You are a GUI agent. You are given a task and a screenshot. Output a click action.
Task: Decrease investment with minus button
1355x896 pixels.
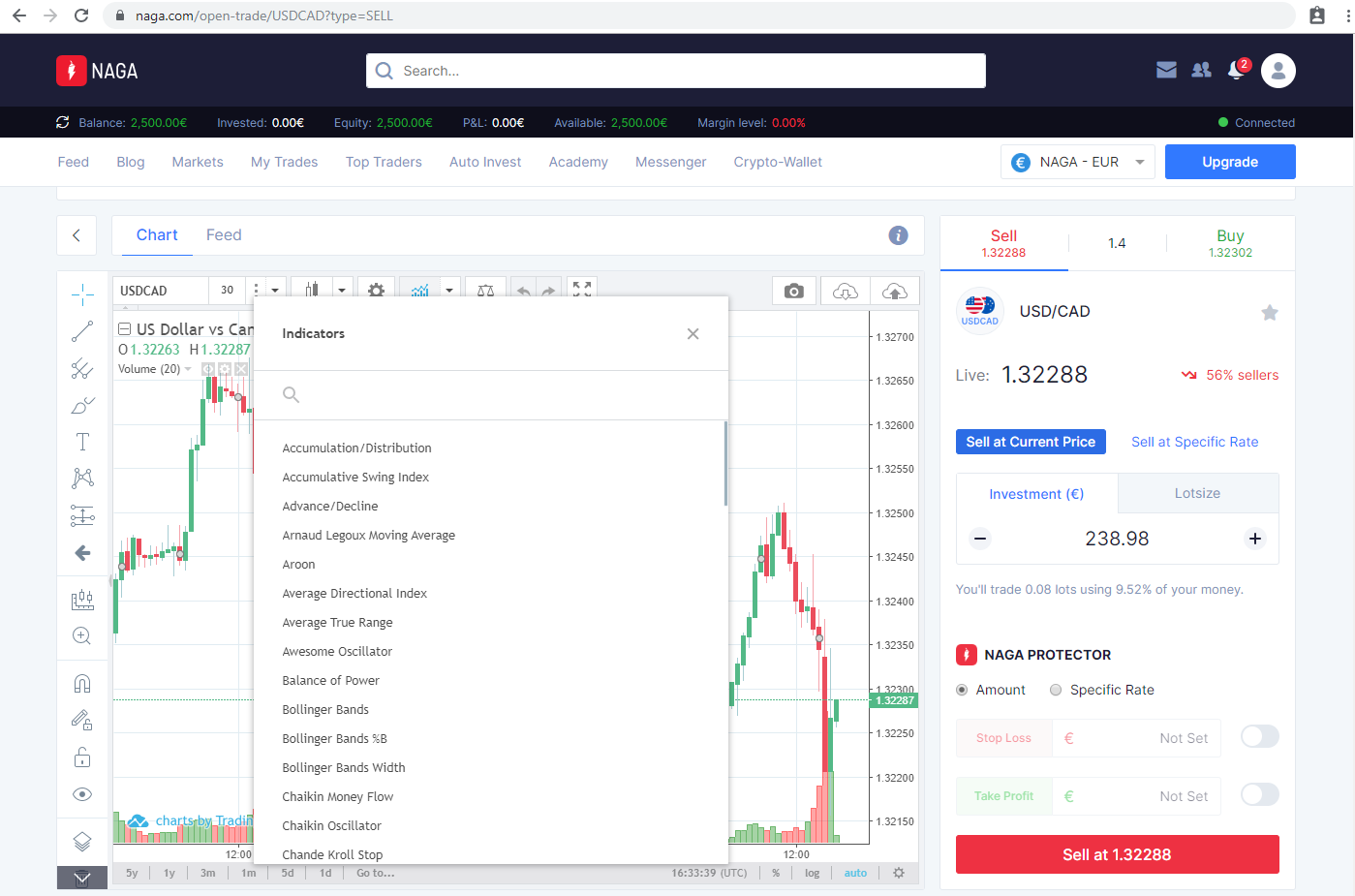tap(980, 539)
